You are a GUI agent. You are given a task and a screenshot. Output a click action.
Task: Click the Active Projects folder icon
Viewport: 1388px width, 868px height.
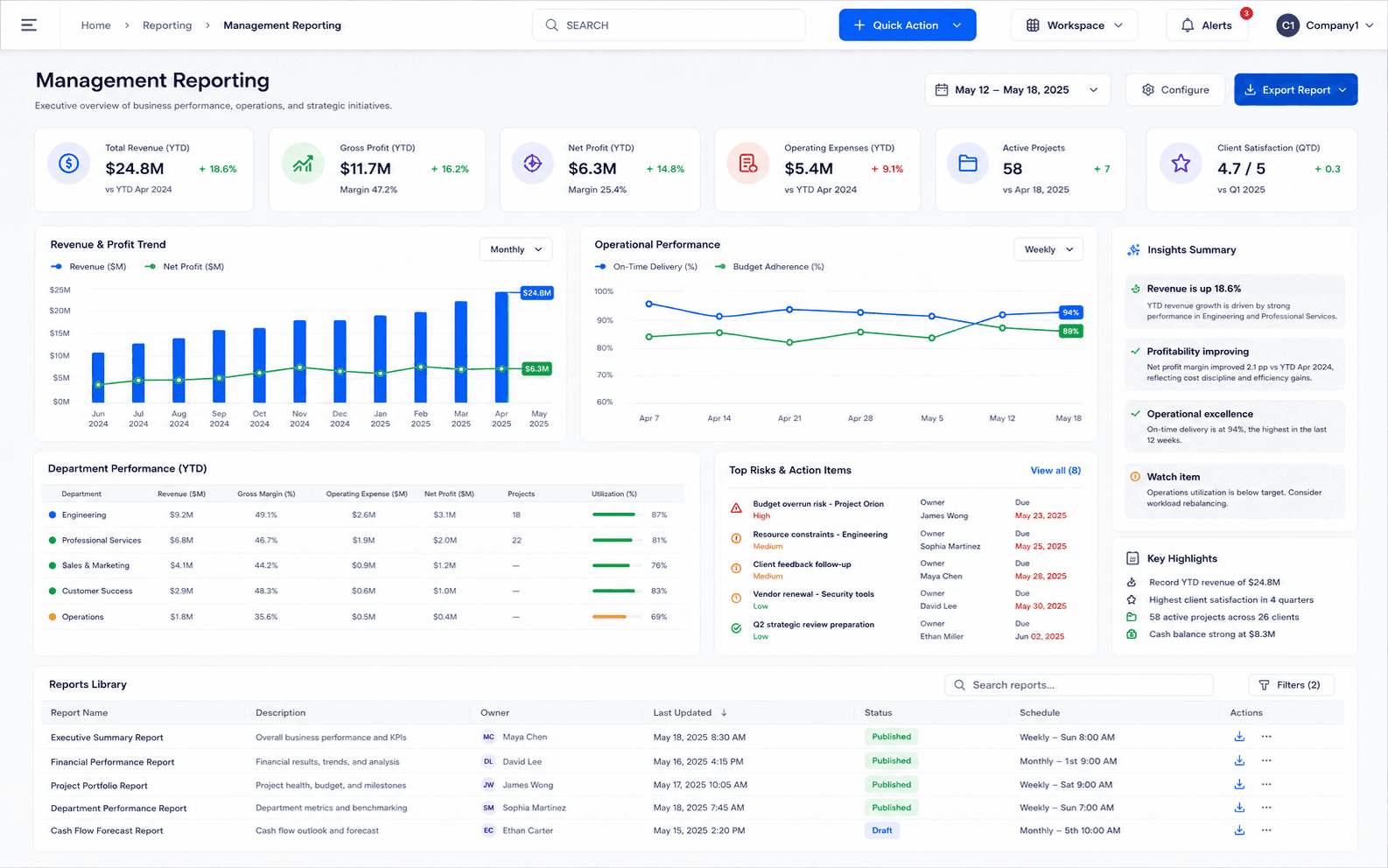968,164
